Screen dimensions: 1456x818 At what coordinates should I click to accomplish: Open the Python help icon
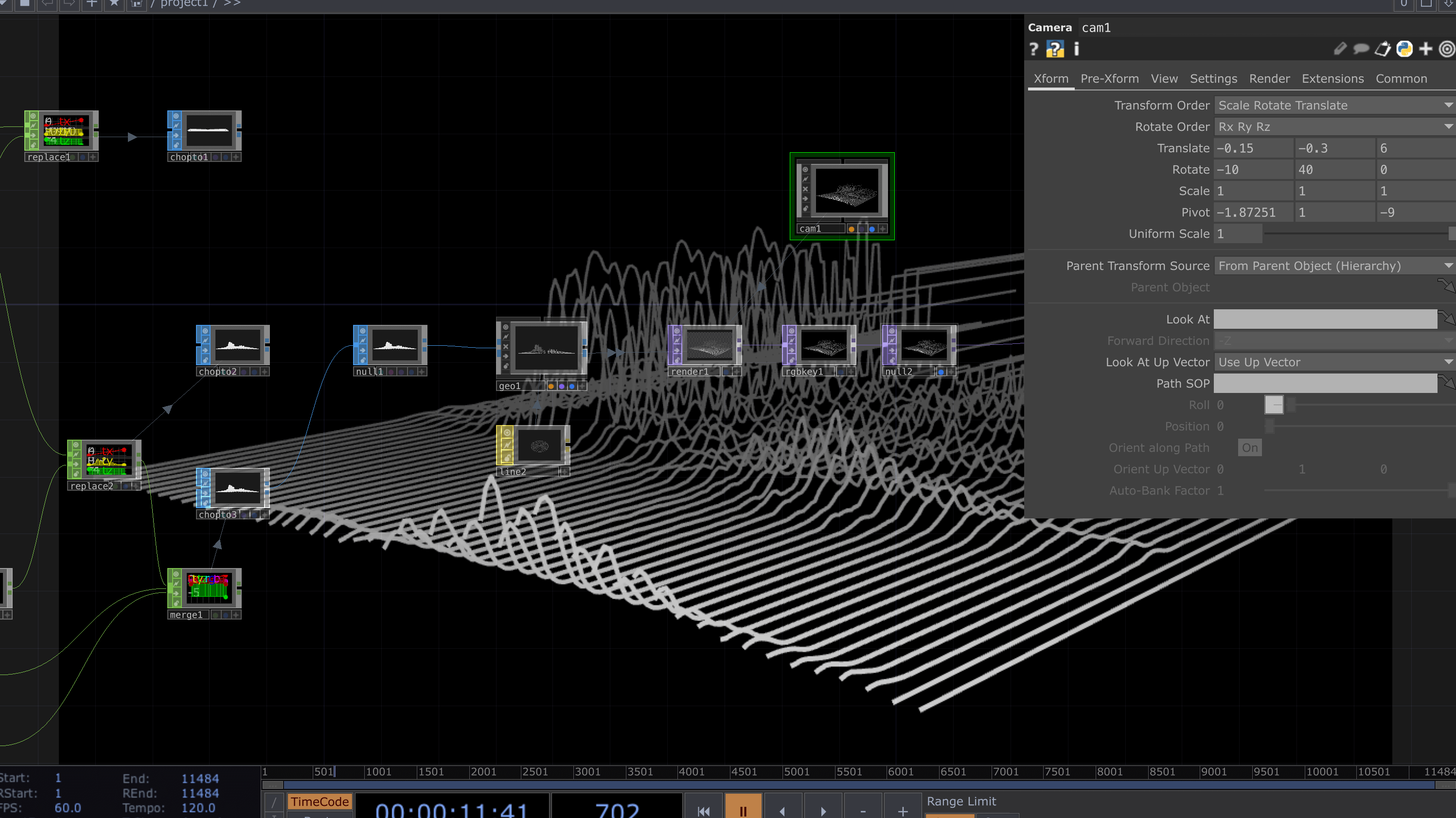click(x=1055, y=50)
